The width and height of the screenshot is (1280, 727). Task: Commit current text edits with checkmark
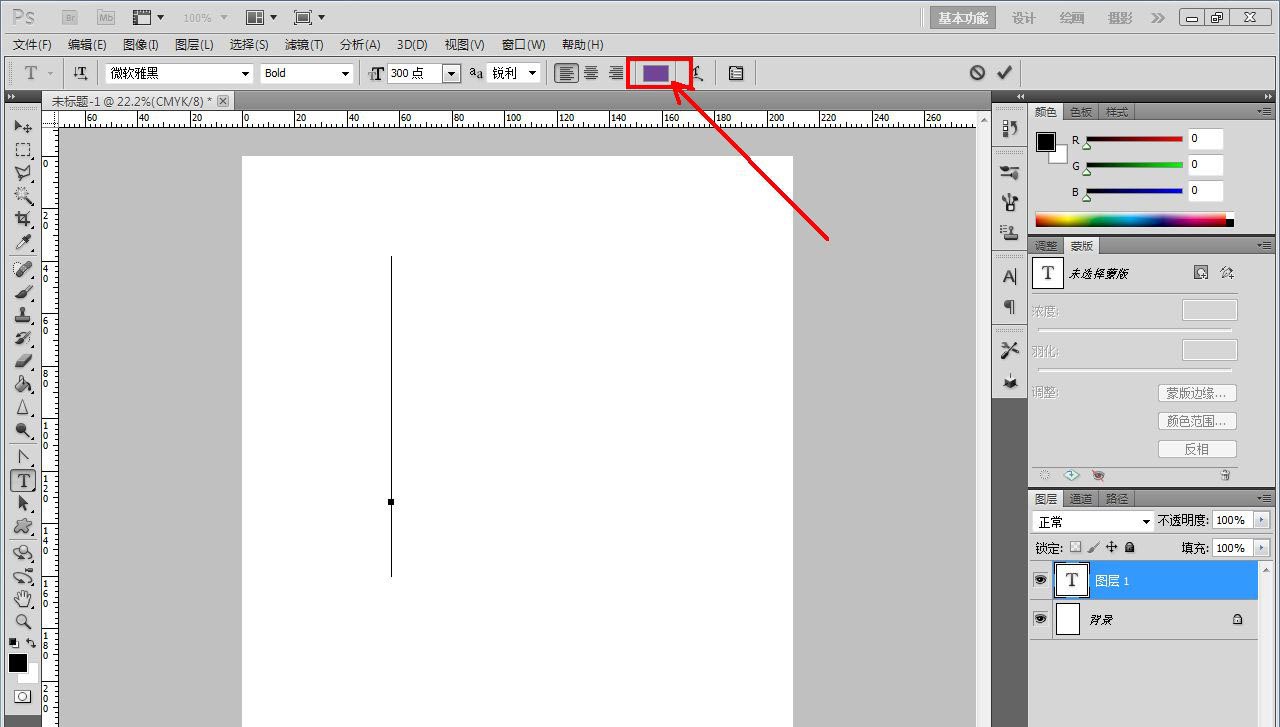1004,73
